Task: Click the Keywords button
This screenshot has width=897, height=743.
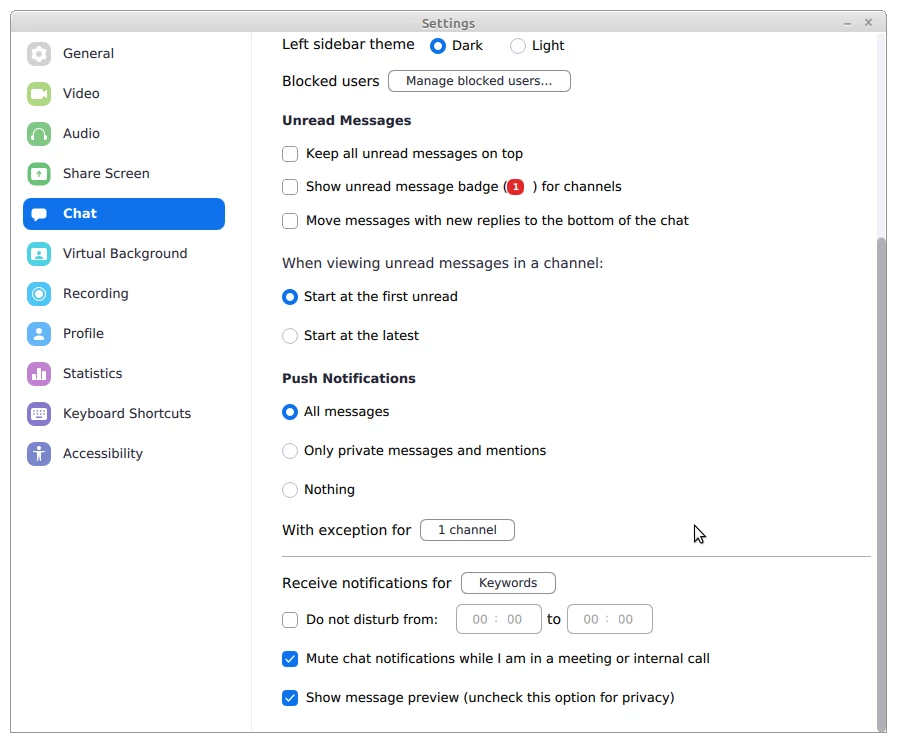Action: pyautogui.click(x=508, y=583)
